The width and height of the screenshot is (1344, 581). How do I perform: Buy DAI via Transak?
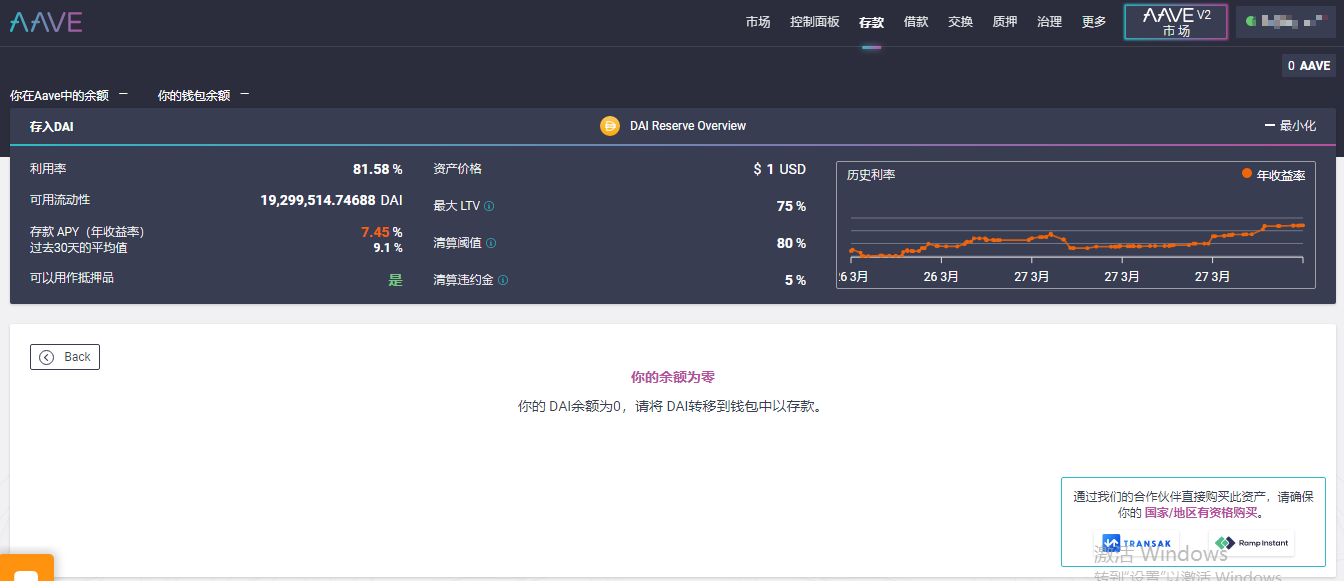coord(1135,543)
